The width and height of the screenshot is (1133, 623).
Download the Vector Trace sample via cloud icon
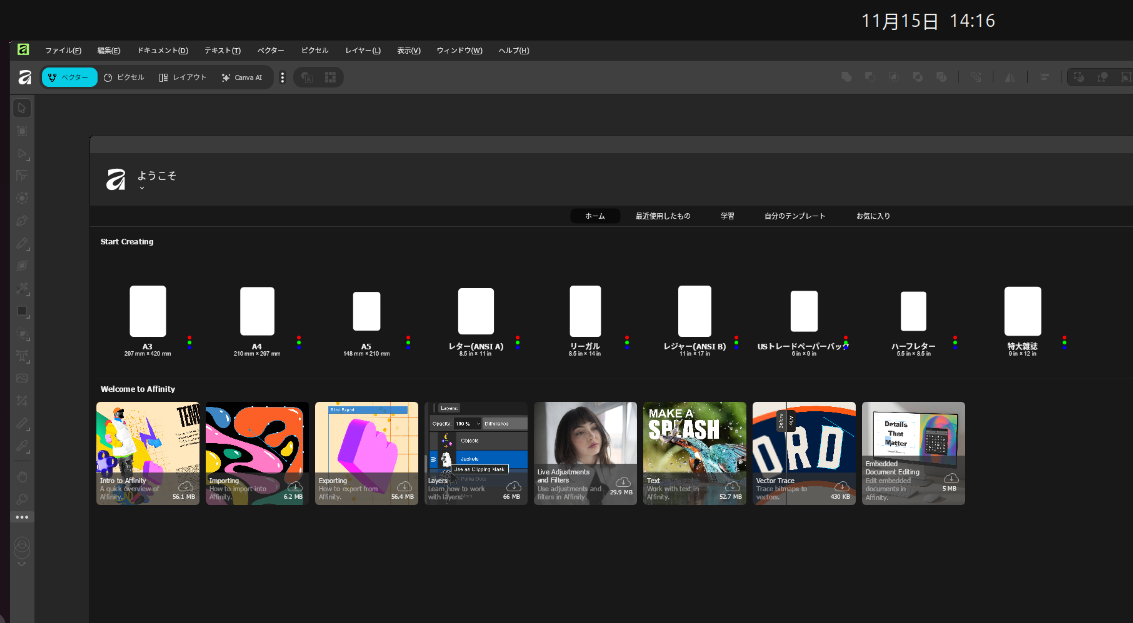[x=840, y=486]
